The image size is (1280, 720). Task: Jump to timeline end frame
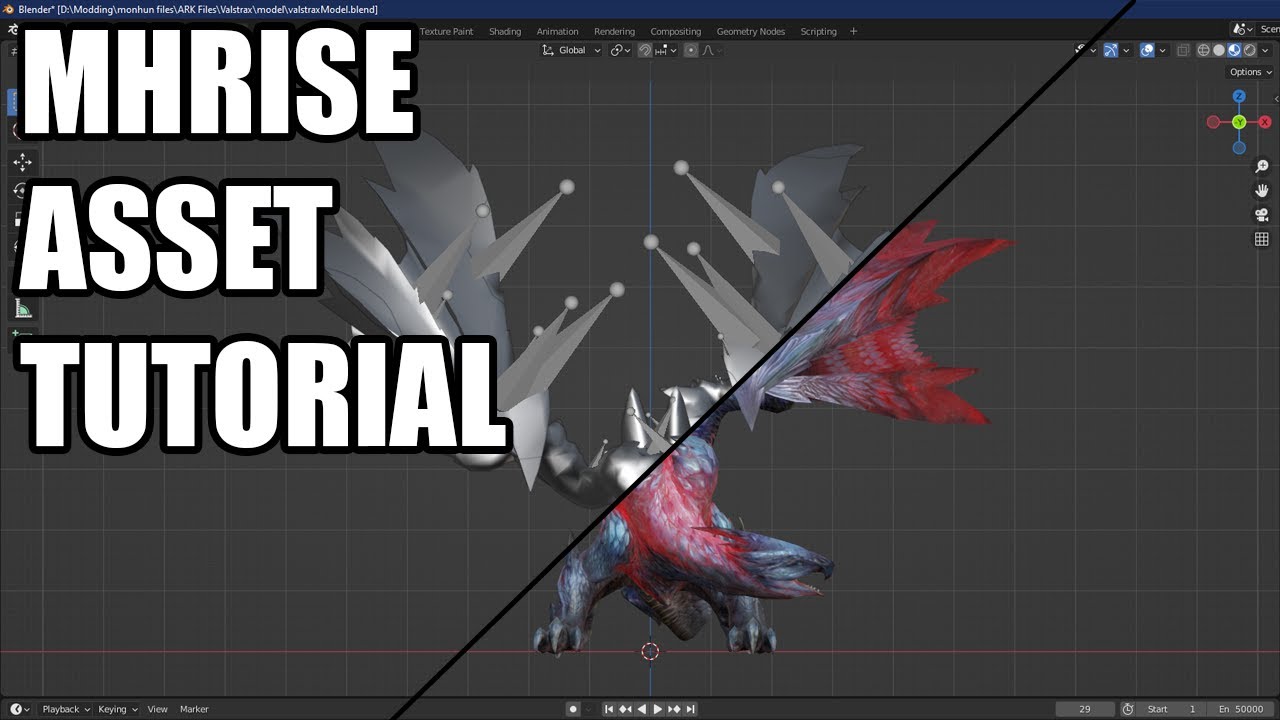tap(690, 709)
